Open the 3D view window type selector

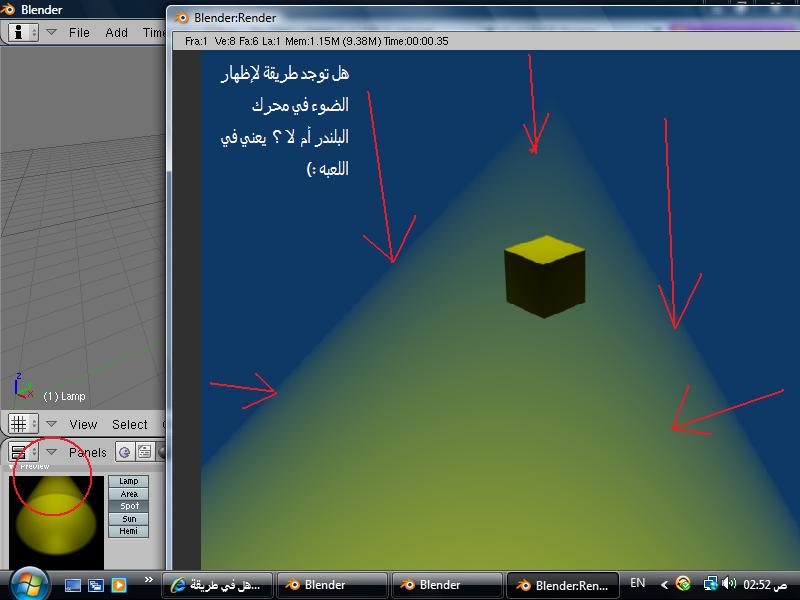click(23, 424)
